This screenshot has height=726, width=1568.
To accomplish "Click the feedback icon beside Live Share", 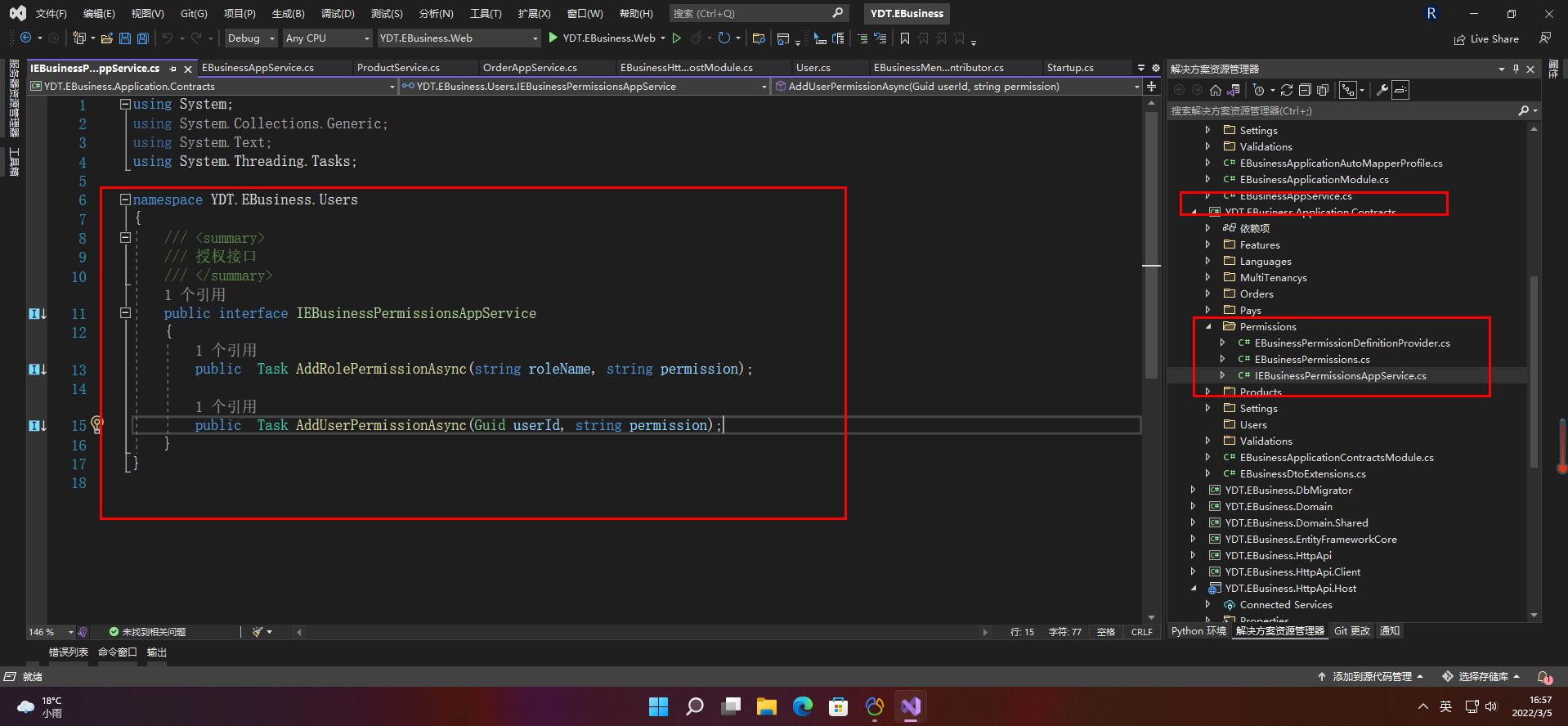I will coord(1545,38).
